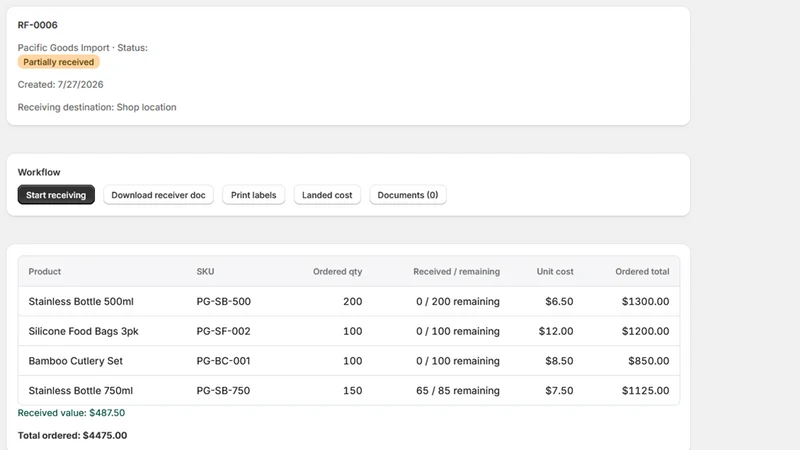
Task: Select the Stainless Bottle 500ml row
Action: pyautogui.click(x=349, y=302)
